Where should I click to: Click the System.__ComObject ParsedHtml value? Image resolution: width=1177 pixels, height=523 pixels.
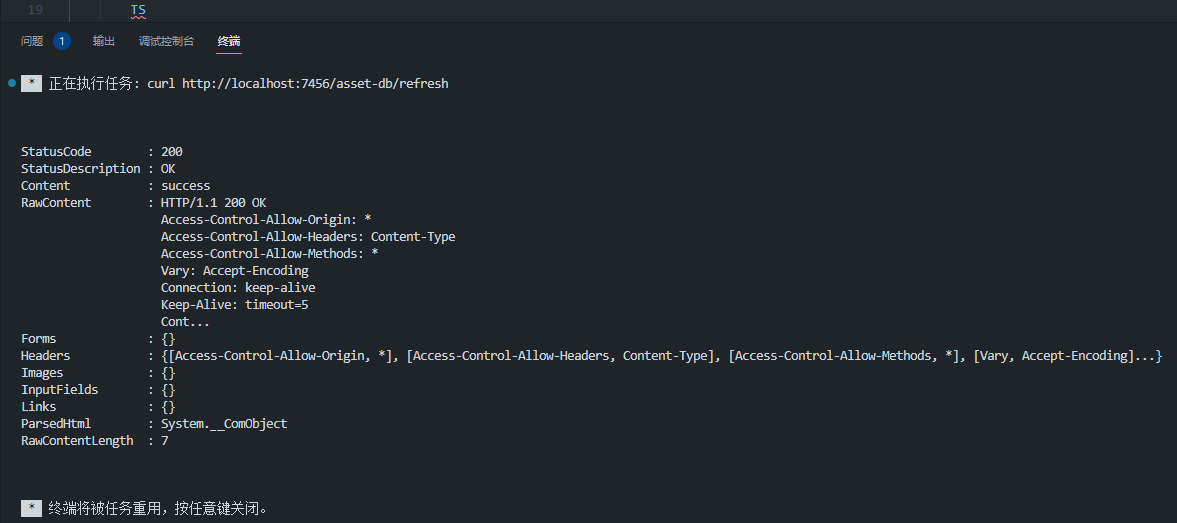(x=224, y=424)
